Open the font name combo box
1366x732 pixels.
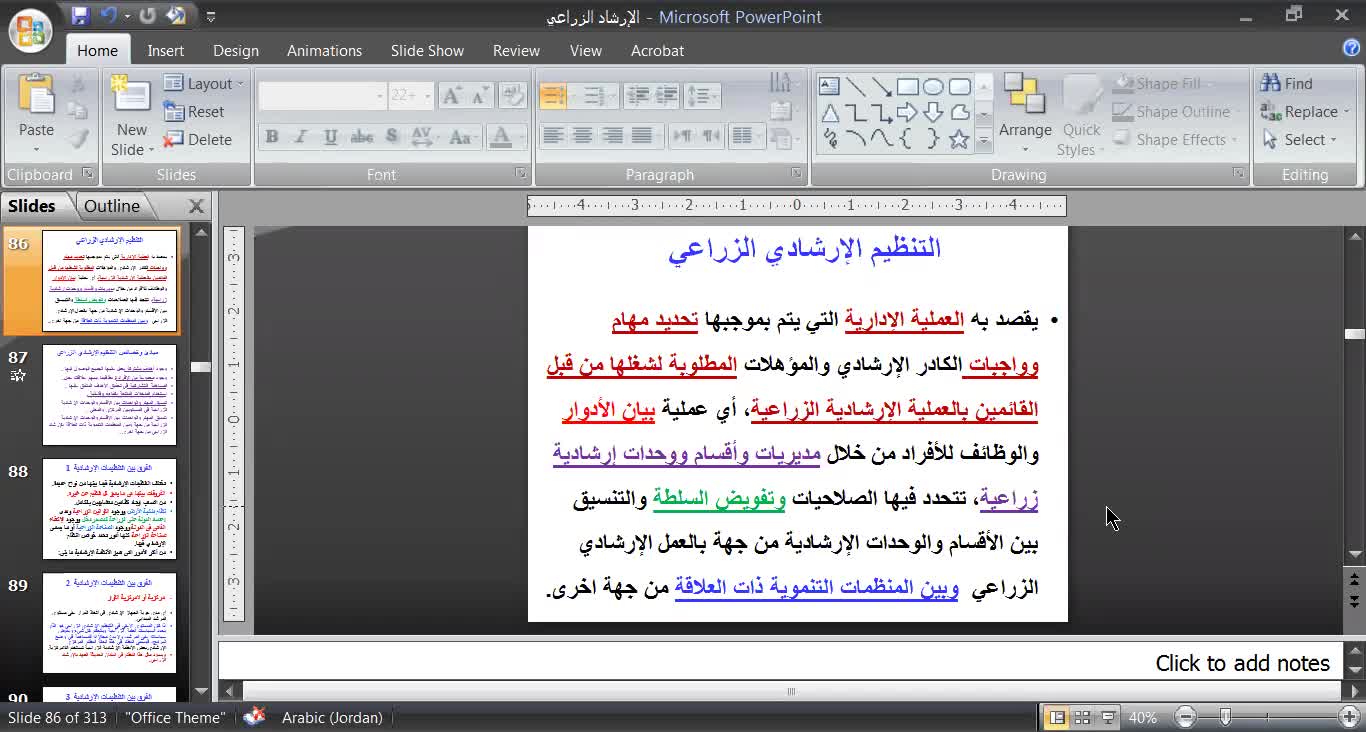[x=322, y=96]
